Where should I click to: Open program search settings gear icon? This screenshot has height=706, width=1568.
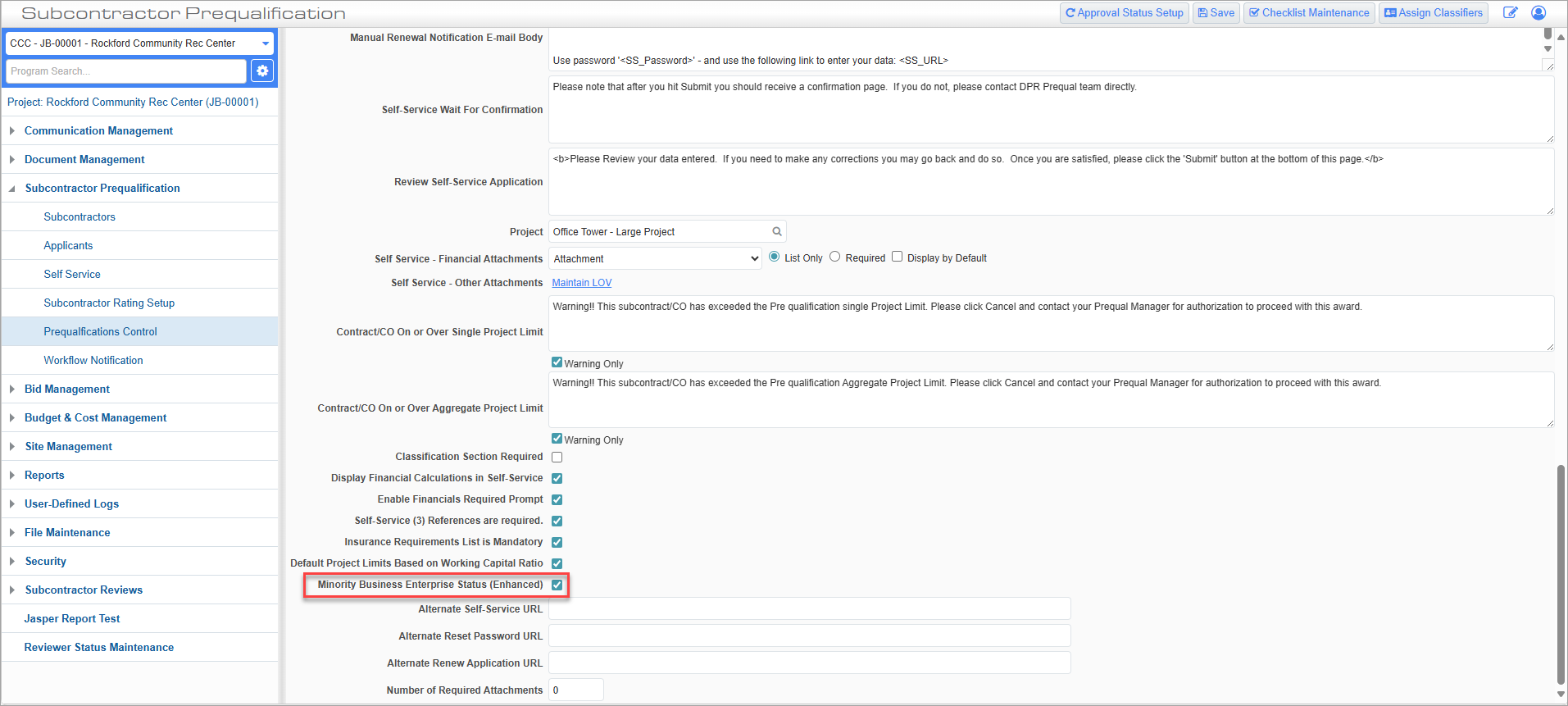click(x=262, y=71)
